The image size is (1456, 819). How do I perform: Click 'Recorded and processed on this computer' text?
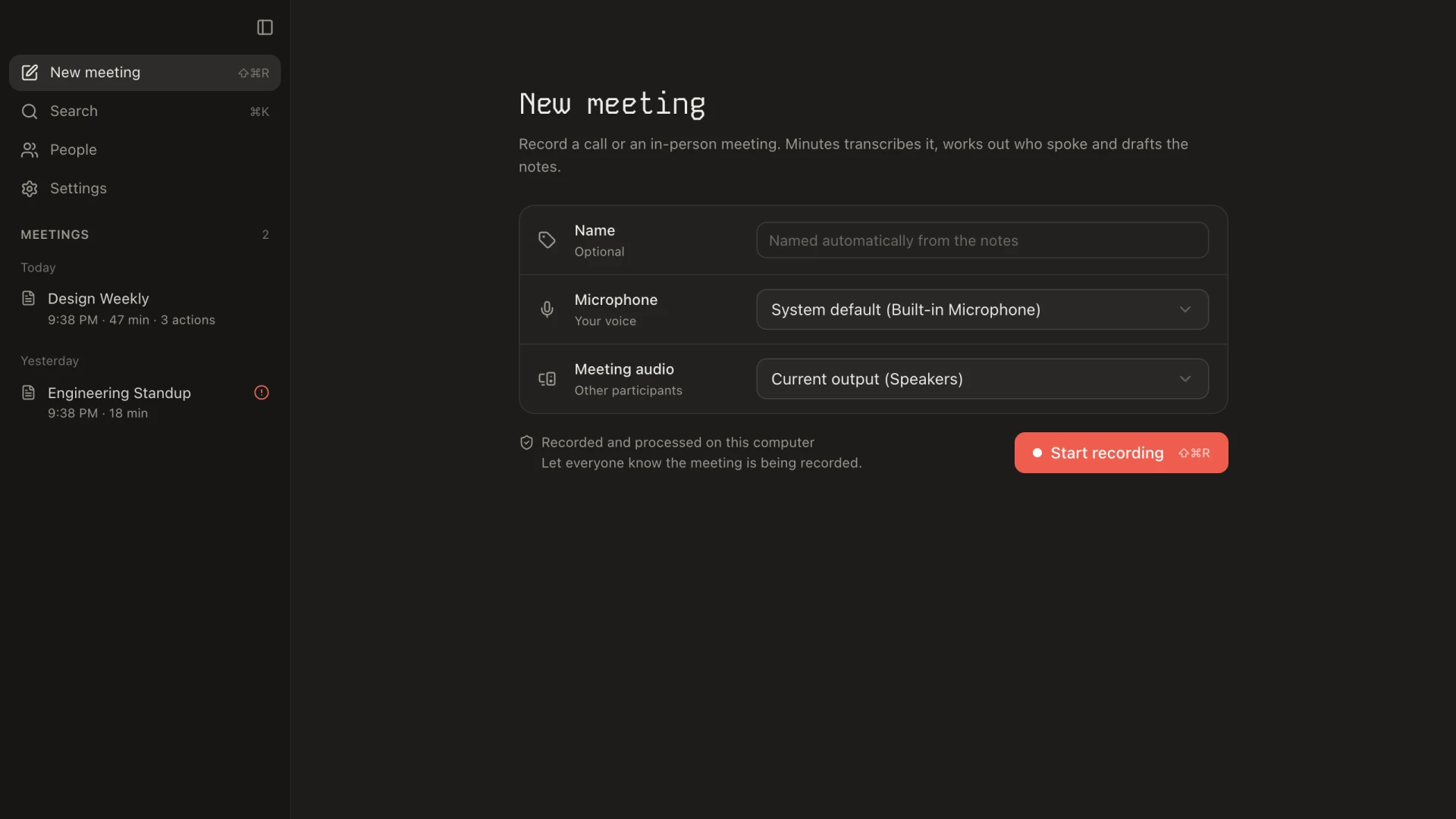[x=678, y=442]
